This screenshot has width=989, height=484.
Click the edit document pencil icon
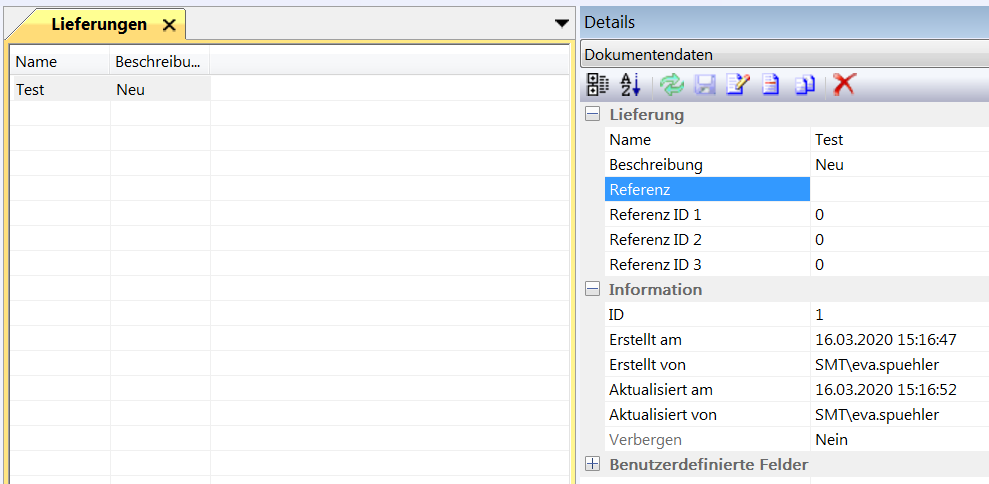point(737,85)
